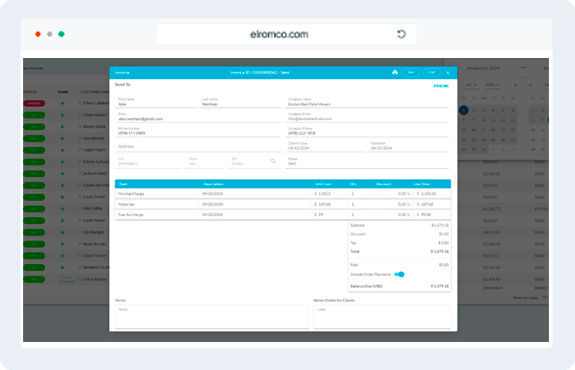This screenshot has width=575, height=370.
Task: Click the plus flag icon beside Logan Hayes
Action: coord(62,150)
